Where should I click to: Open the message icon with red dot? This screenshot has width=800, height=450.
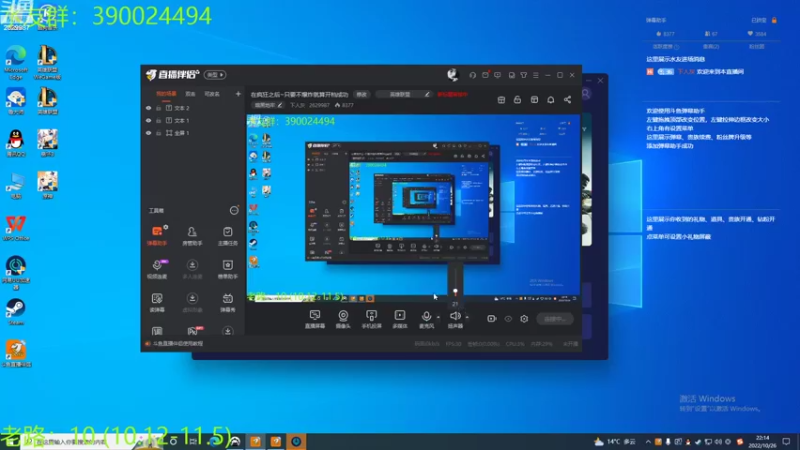(x=485, y=75)
